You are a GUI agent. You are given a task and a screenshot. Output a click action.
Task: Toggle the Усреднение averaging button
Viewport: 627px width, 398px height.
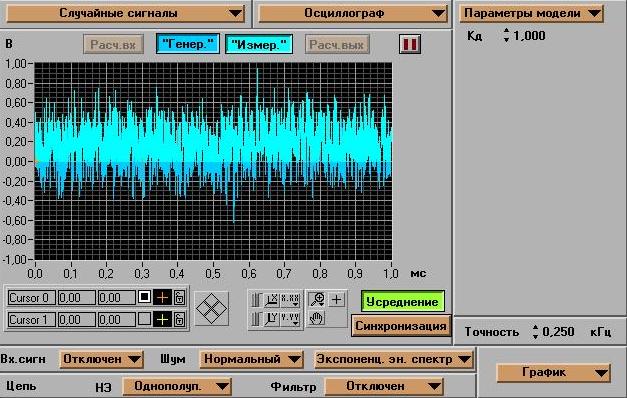pos(402,302)
